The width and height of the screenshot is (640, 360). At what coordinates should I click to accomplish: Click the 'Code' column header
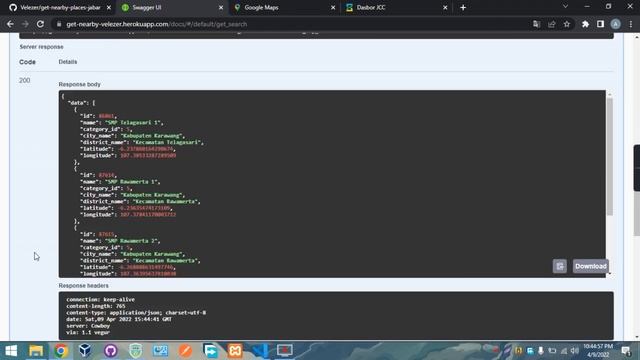tap(27, 62)
